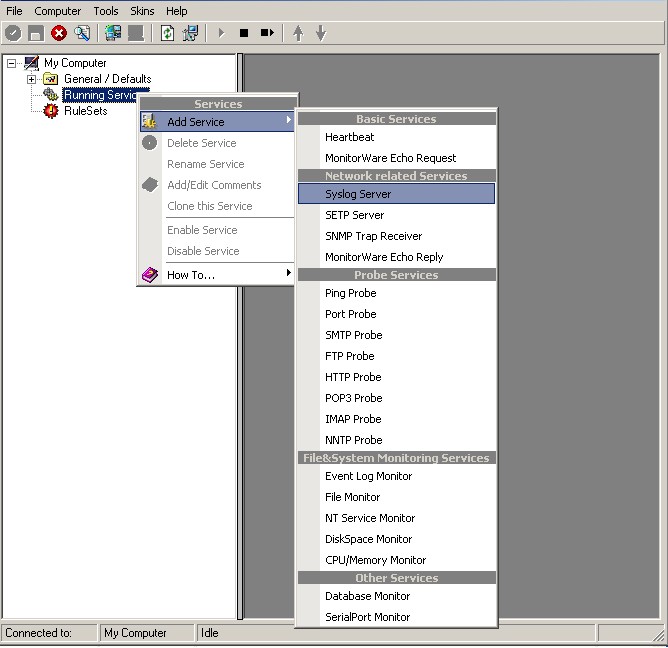Add an HTTP Probe service
The height and width of the screenshot is (648, 668).
click(x=397, y=377)
